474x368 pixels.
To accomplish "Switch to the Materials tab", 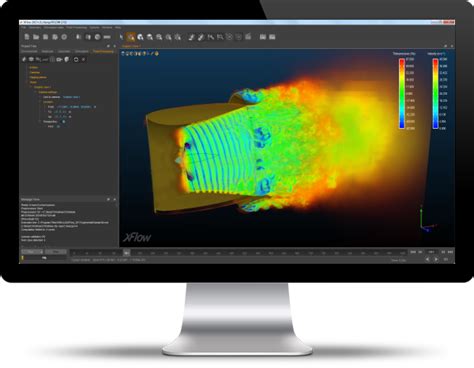I will pyautogui.click(x=47, y=51).
